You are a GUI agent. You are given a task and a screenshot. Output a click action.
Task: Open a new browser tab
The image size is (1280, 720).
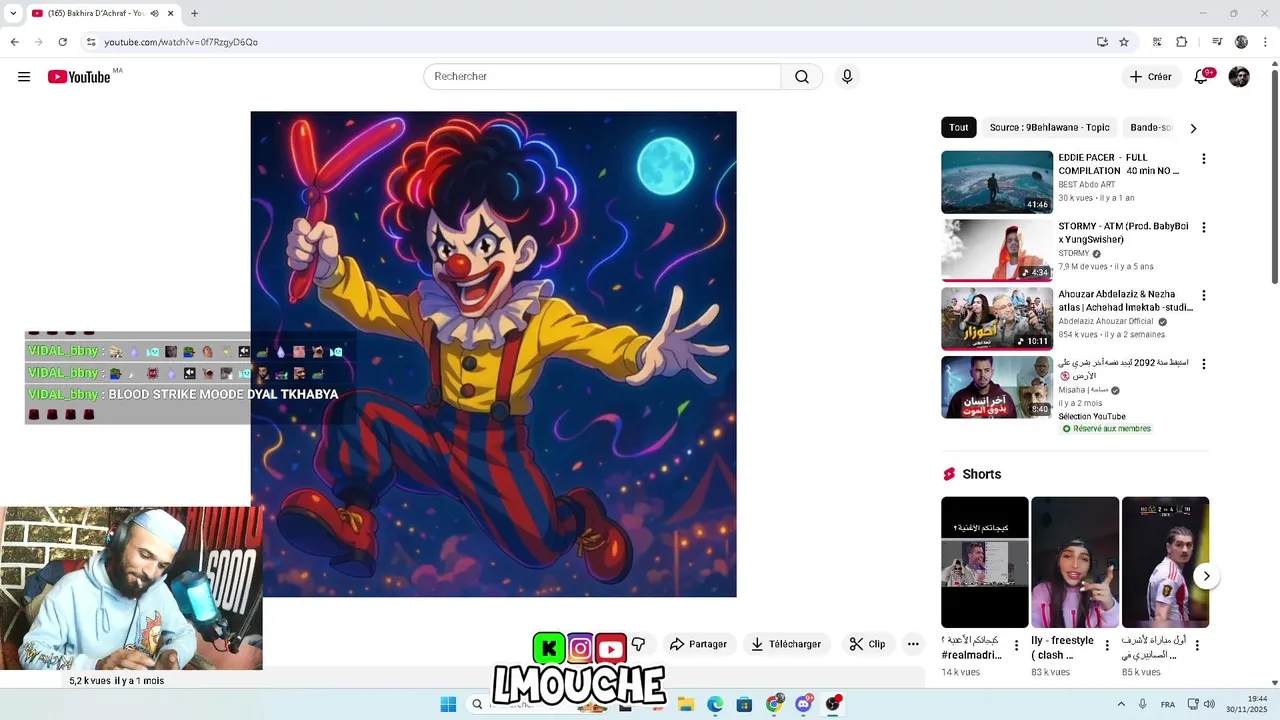click(194, 13)
